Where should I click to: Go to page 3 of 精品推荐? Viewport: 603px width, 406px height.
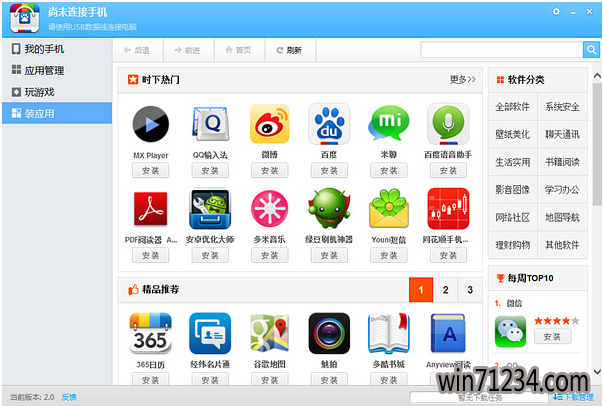pyautogui.click(x=470, y=290)
